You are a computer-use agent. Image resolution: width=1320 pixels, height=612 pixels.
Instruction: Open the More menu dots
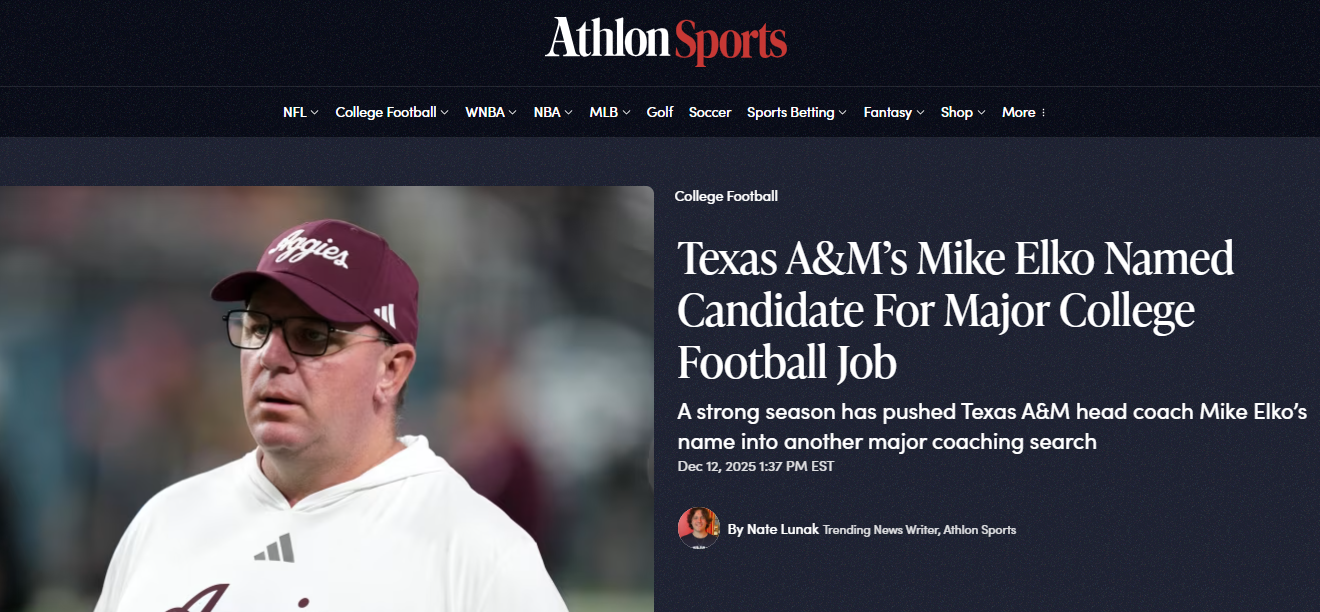(1043, 113)
